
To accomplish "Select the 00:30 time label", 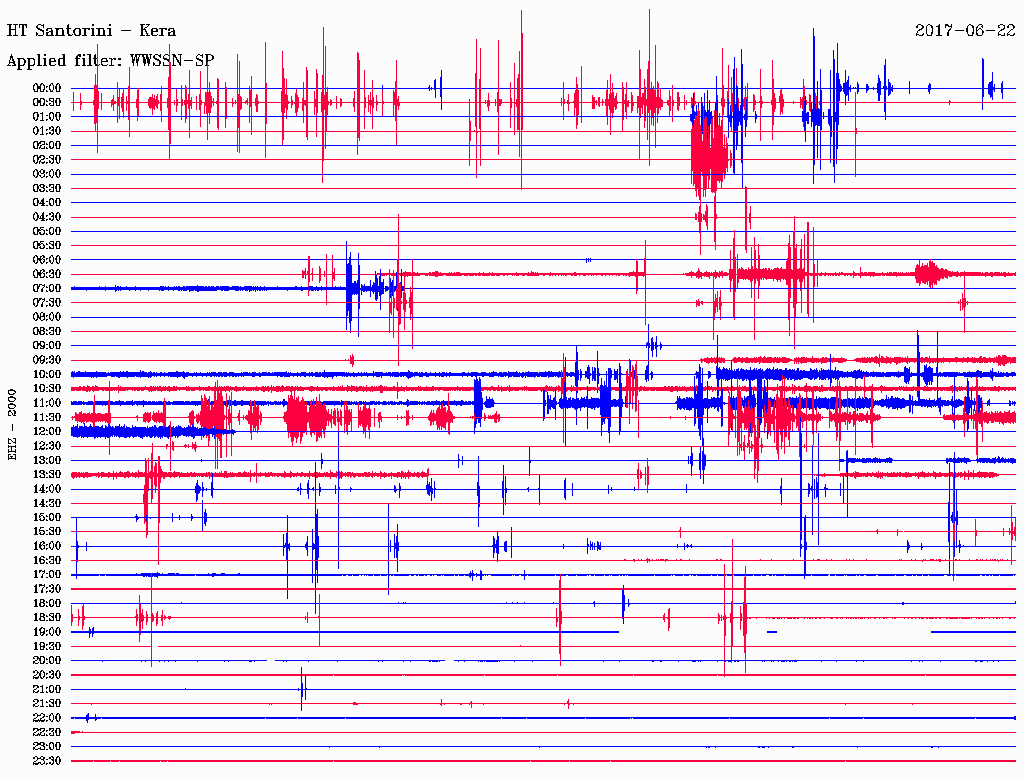I will (x=47, y=103).
